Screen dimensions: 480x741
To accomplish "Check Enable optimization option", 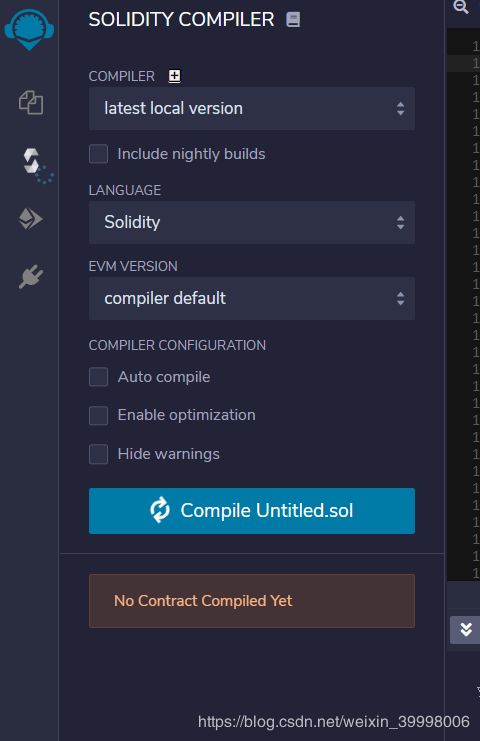I will pos(98,415).
